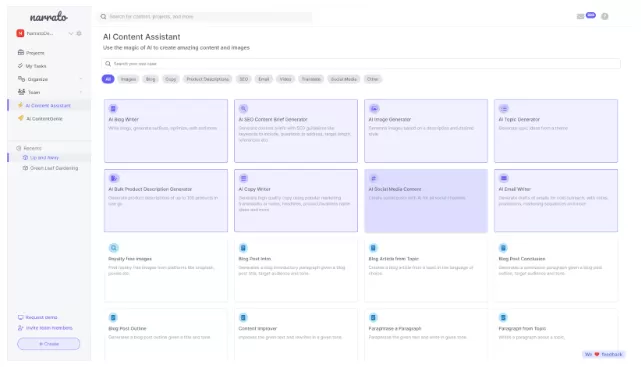641x367 pixels.
Task: Open the AI Image Generator card title
Action: click(x=390, y=119)
